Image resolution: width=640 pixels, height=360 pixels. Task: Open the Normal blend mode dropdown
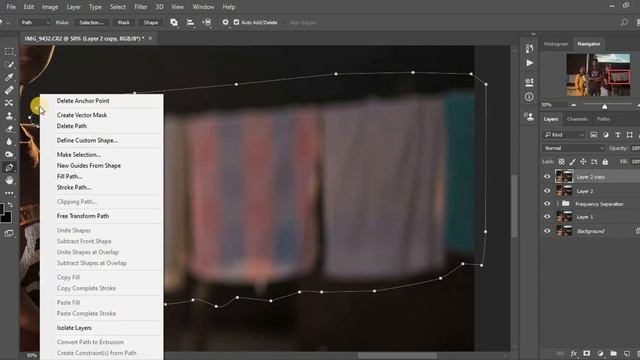click(573, 148)
